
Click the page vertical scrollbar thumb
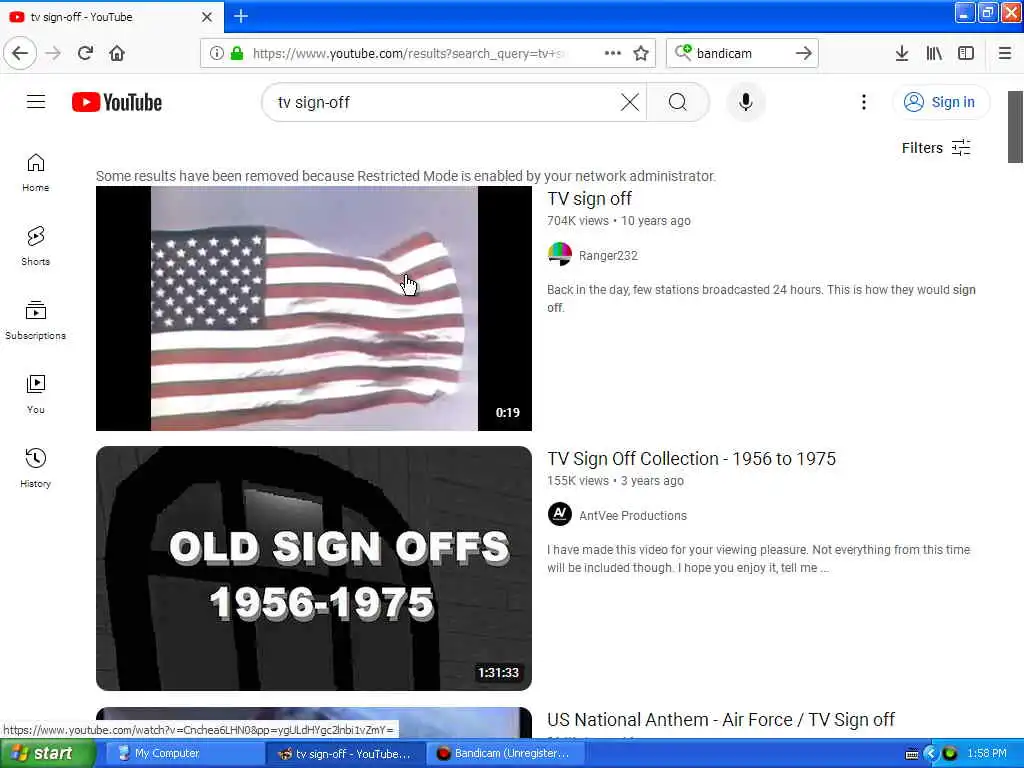tap(1015, 127)
